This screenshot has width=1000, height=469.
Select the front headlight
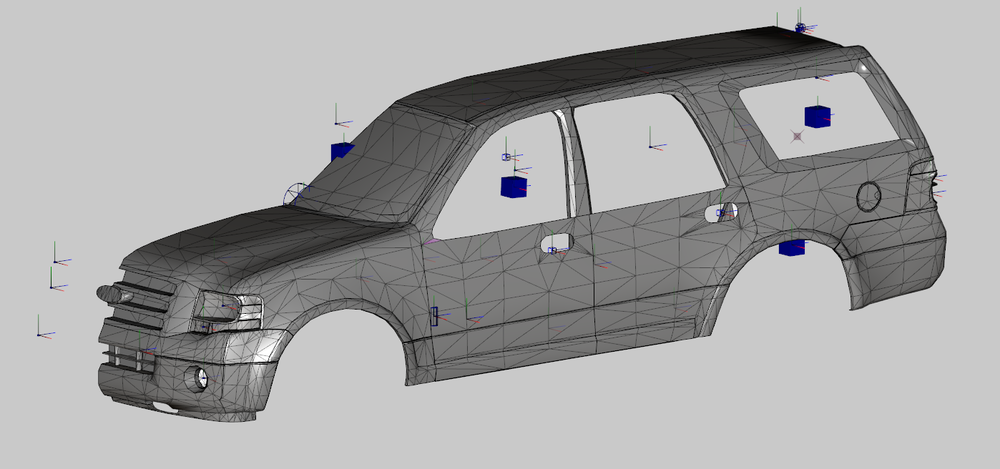tap(228, 308)
